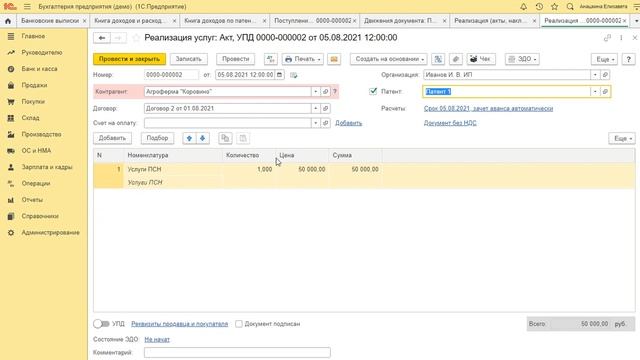The height and width of the screenshot is (360, 640).
Task: Expand Патент dropdown arrow
Action: [x=595, y=92]
